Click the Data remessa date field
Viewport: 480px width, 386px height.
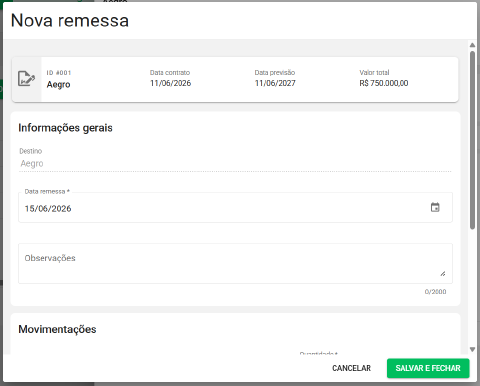235,207
